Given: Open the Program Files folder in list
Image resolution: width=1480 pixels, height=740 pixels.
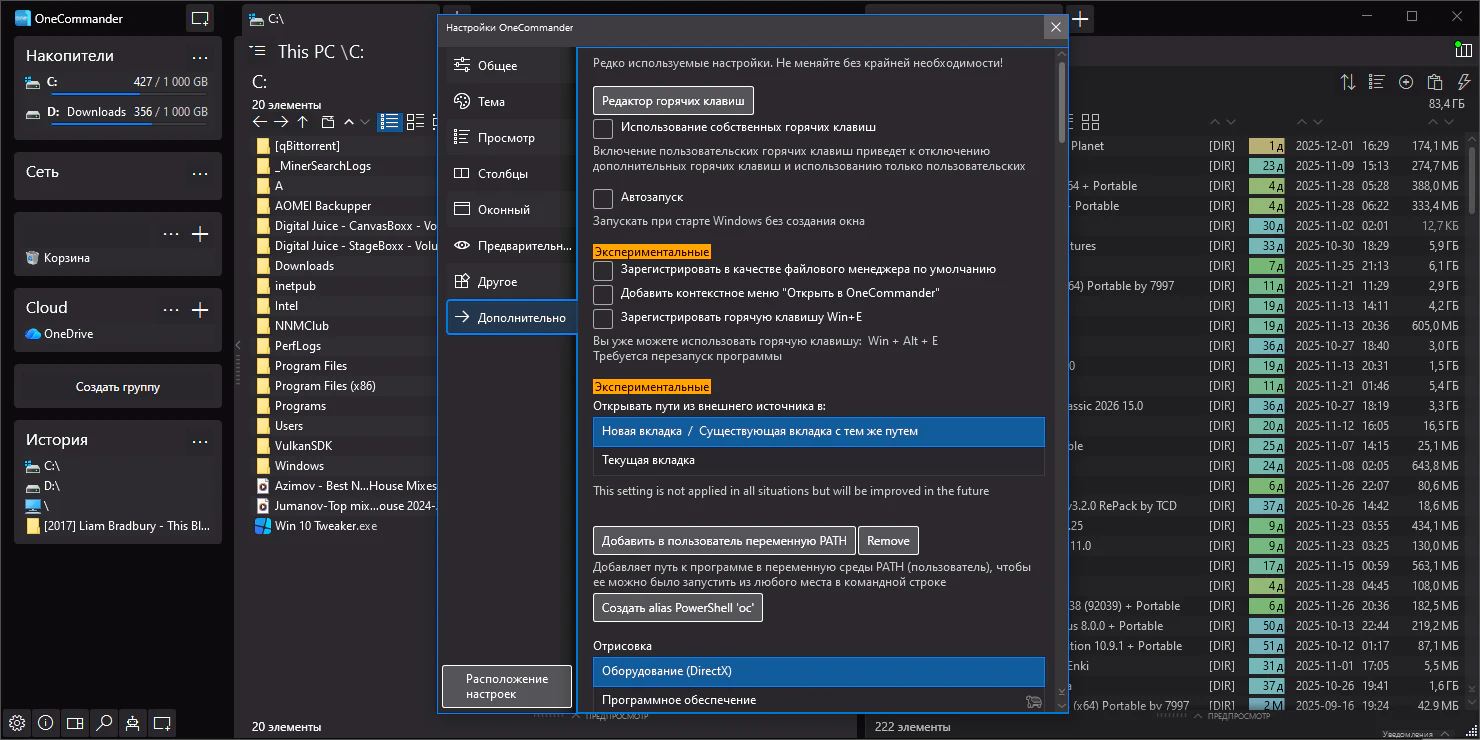Looking at the screenshot, I should 311,366.
